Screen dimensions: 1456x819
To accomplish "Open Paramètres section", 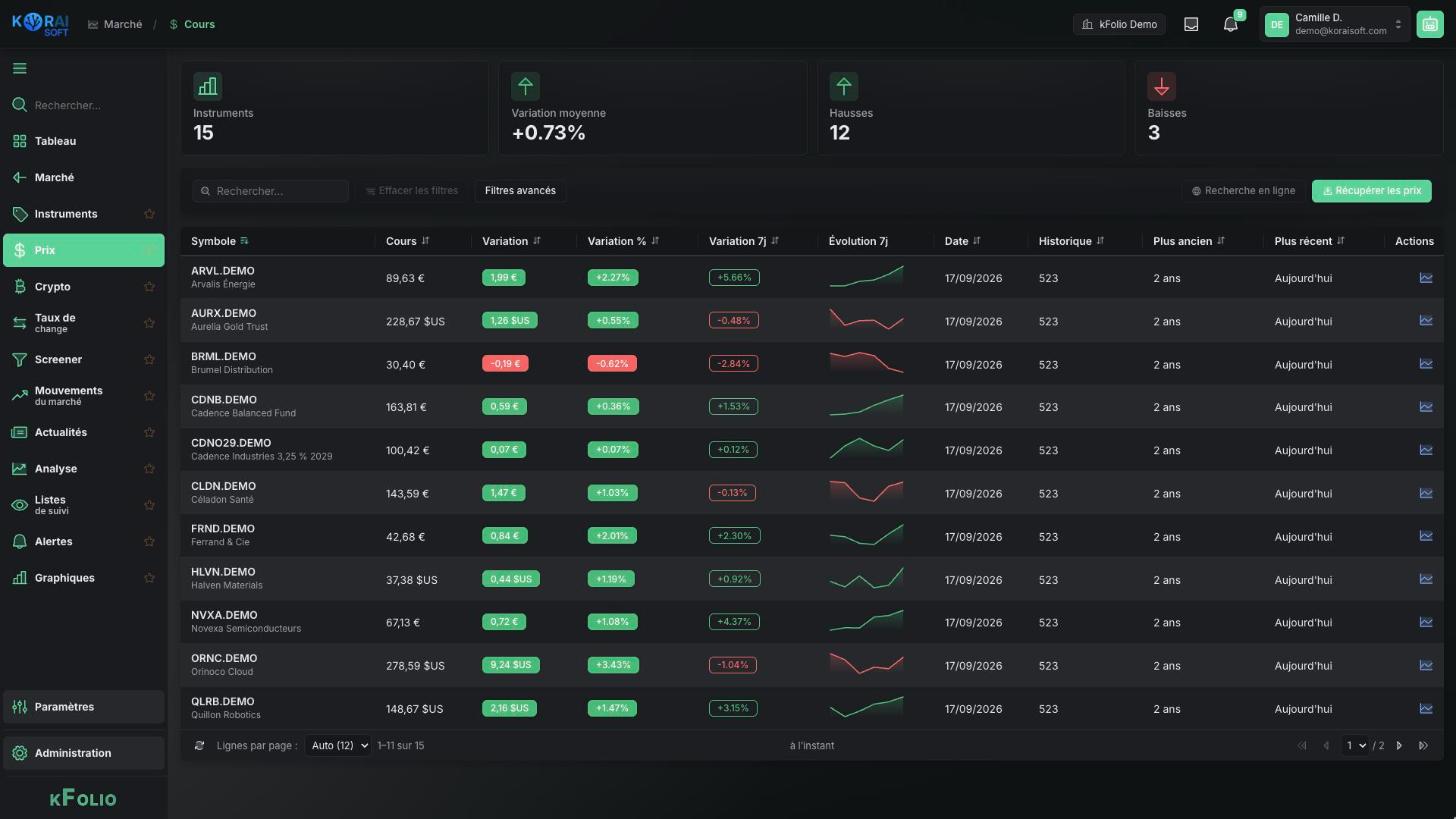I will tap(83, 707).
